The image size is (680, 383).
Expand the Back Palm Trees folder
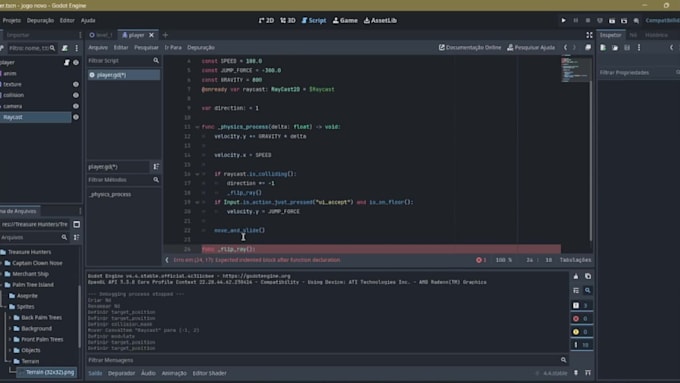pos(10,318)
